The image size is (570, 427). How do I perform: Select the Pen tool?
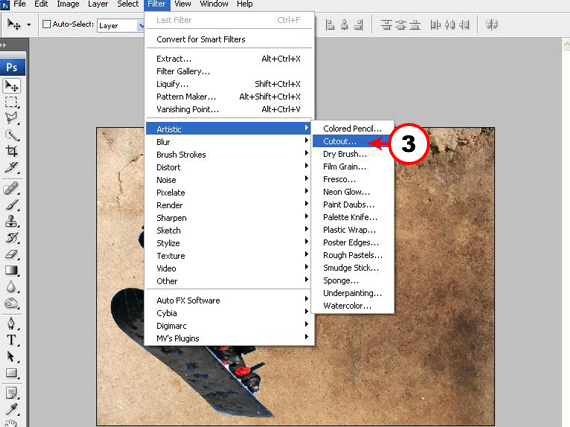[x=11, y=323]
